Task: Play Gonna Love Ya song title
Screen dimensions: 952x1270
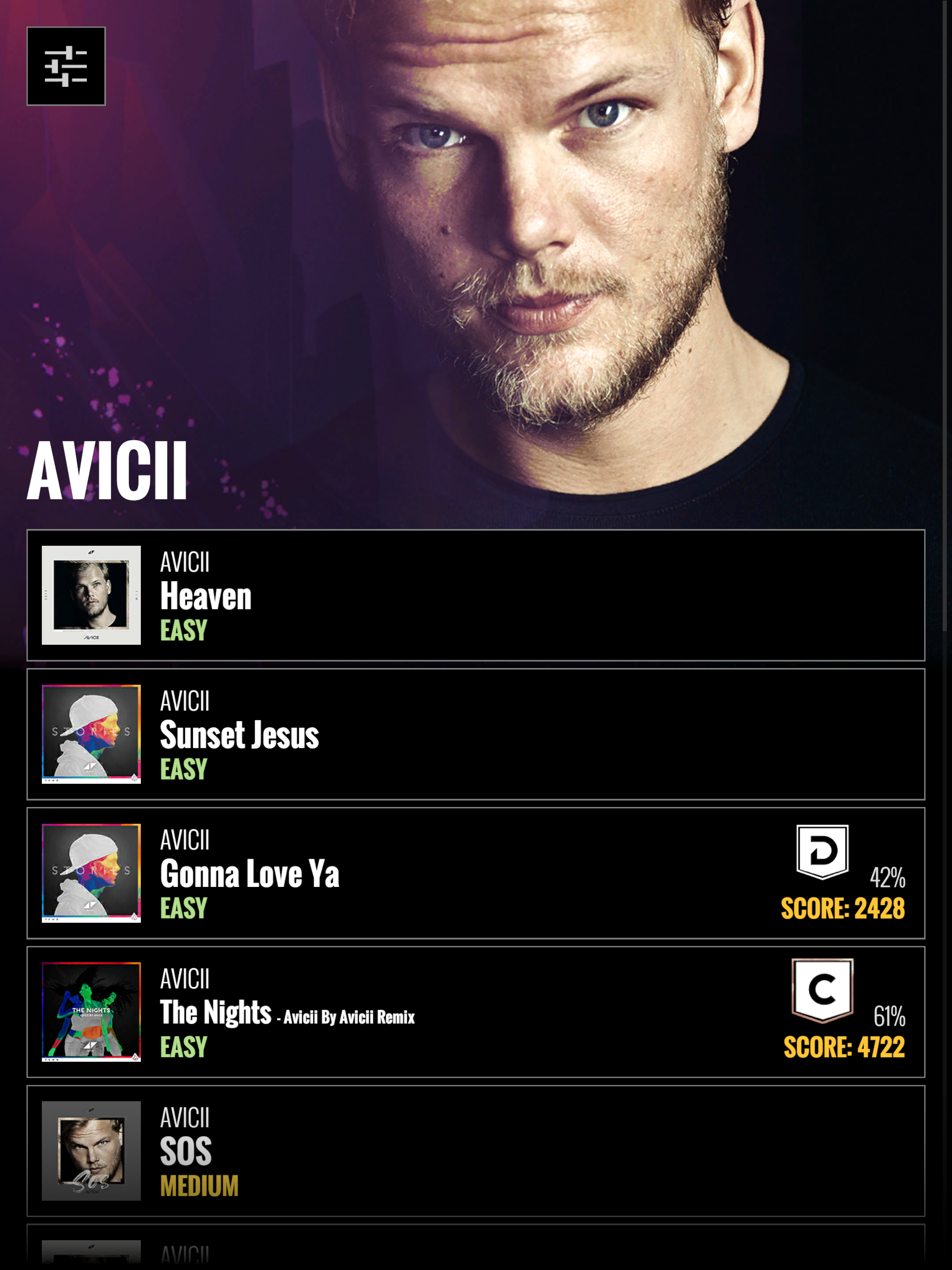Action: [250, 874]
